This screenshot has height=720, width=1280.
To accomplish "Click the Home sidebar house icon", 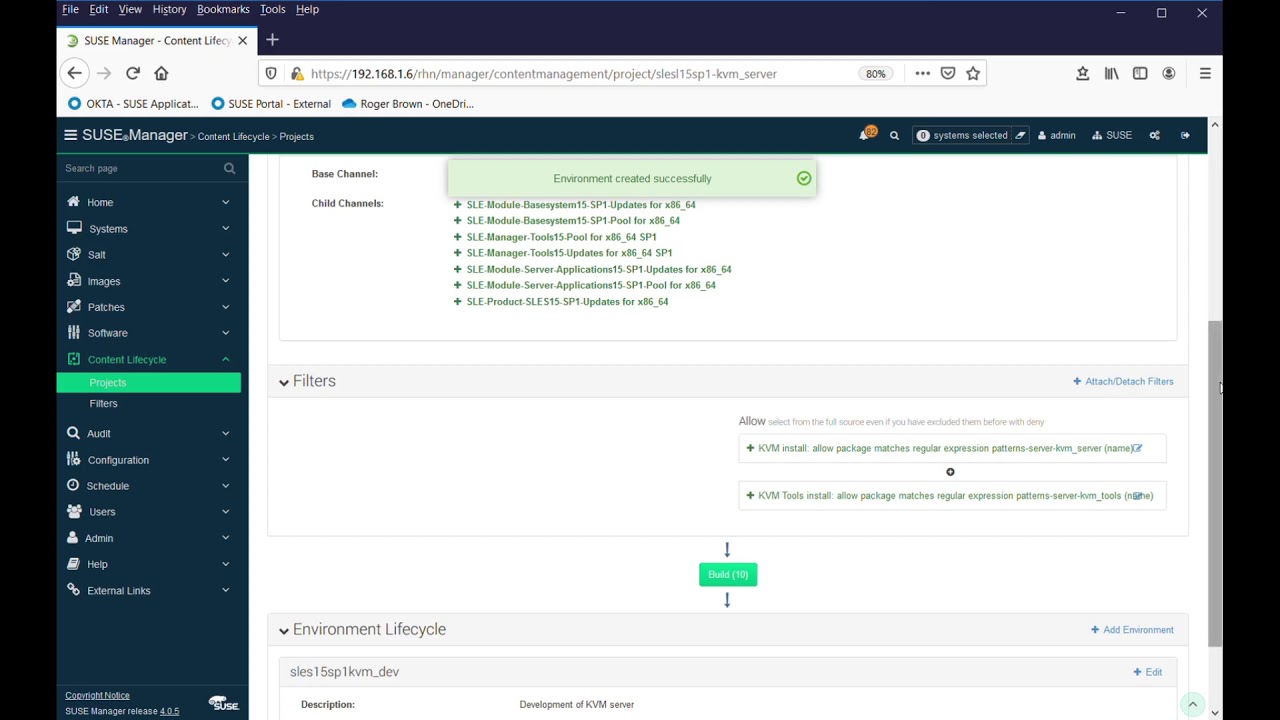I will (x=73, y=201).
